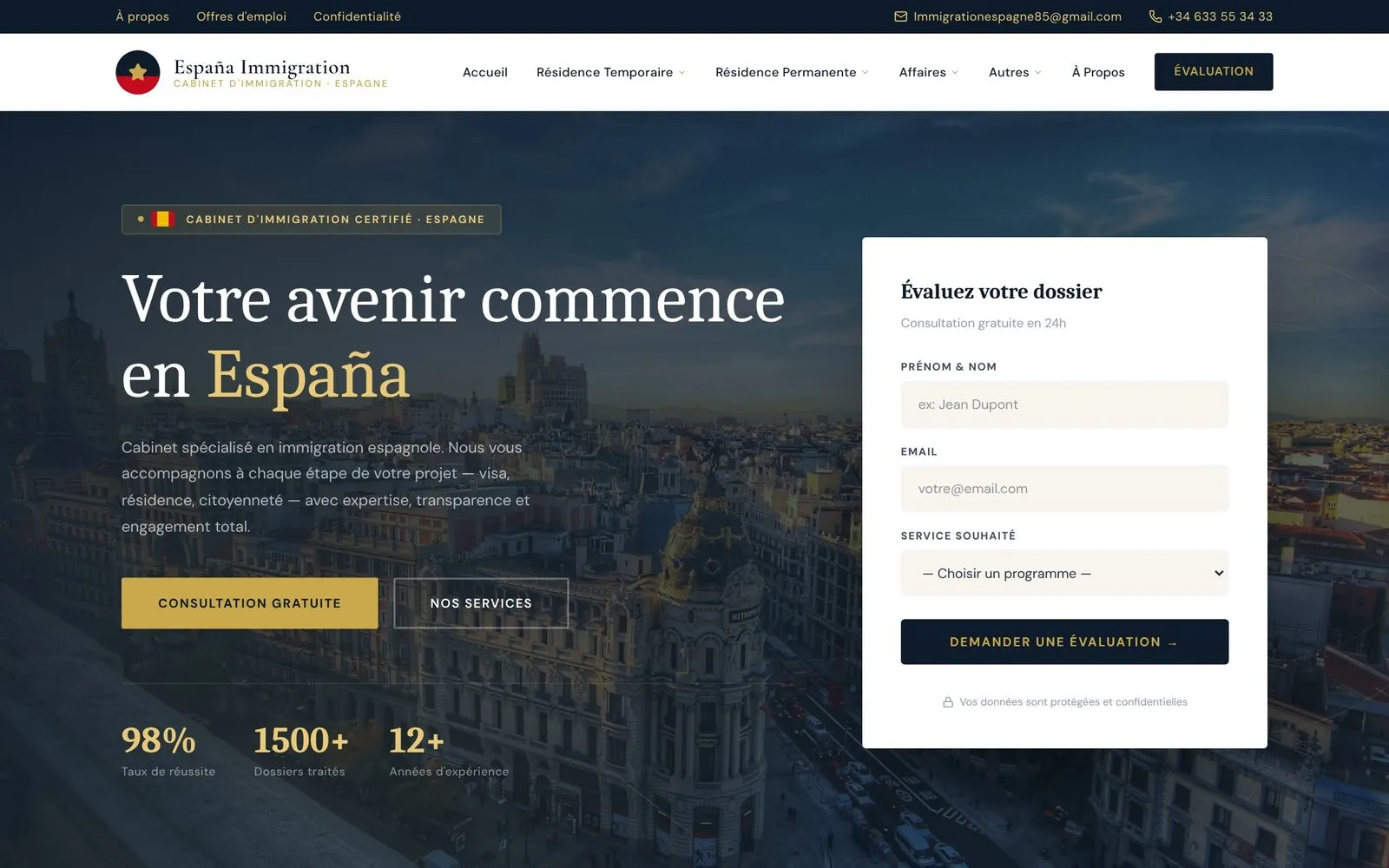Focus the Prénom & Nom input field

pyautogui.click(x=1064, y=404)
